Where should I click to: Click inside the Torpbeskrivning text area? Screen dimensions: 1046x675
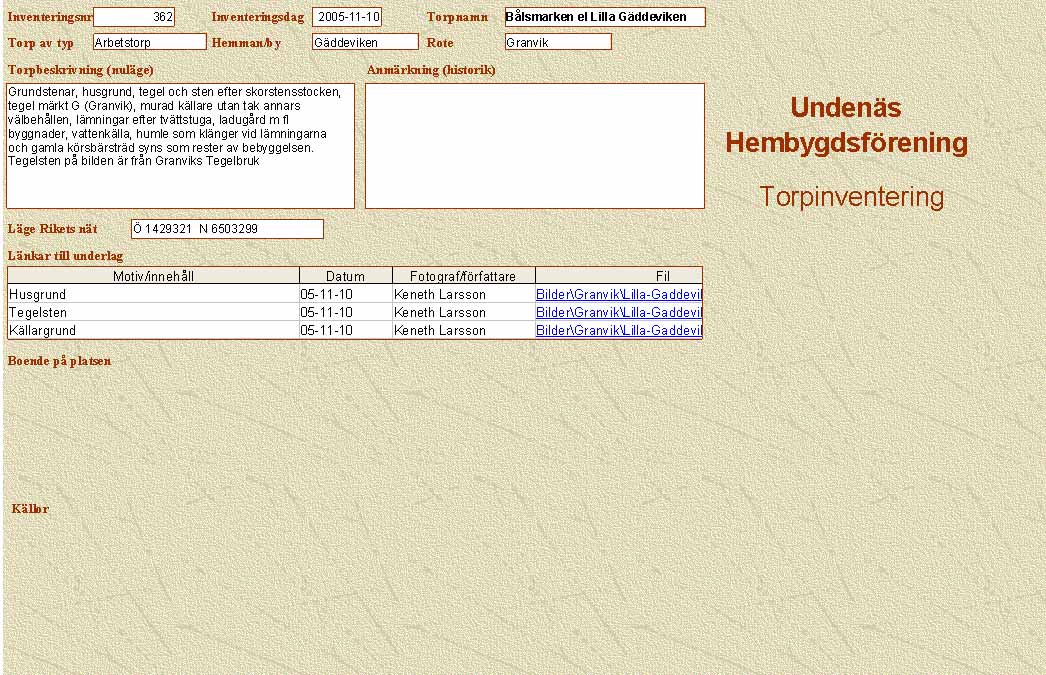[x=180, y=145]
